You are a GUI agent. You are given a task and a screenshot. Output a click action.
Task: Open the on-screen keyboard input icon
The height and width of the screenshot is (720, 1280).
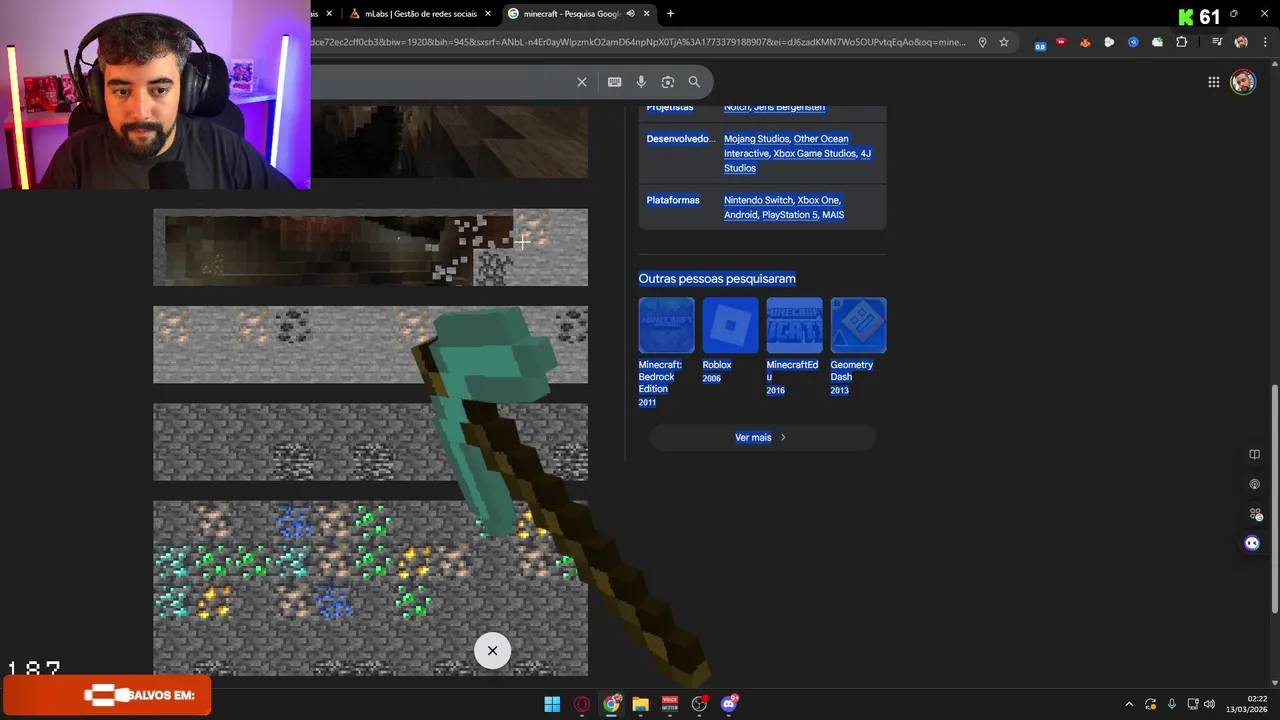point(614,82)
